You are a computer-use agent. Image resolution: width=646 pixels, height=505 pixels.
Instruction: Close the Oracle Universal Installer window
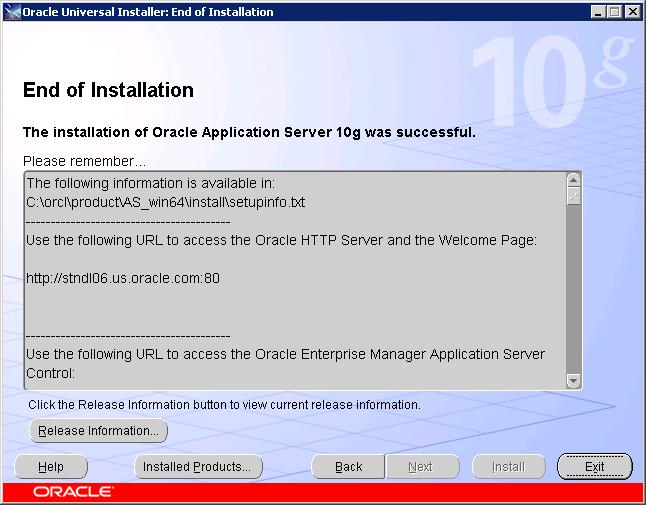(x=632, y=12)
